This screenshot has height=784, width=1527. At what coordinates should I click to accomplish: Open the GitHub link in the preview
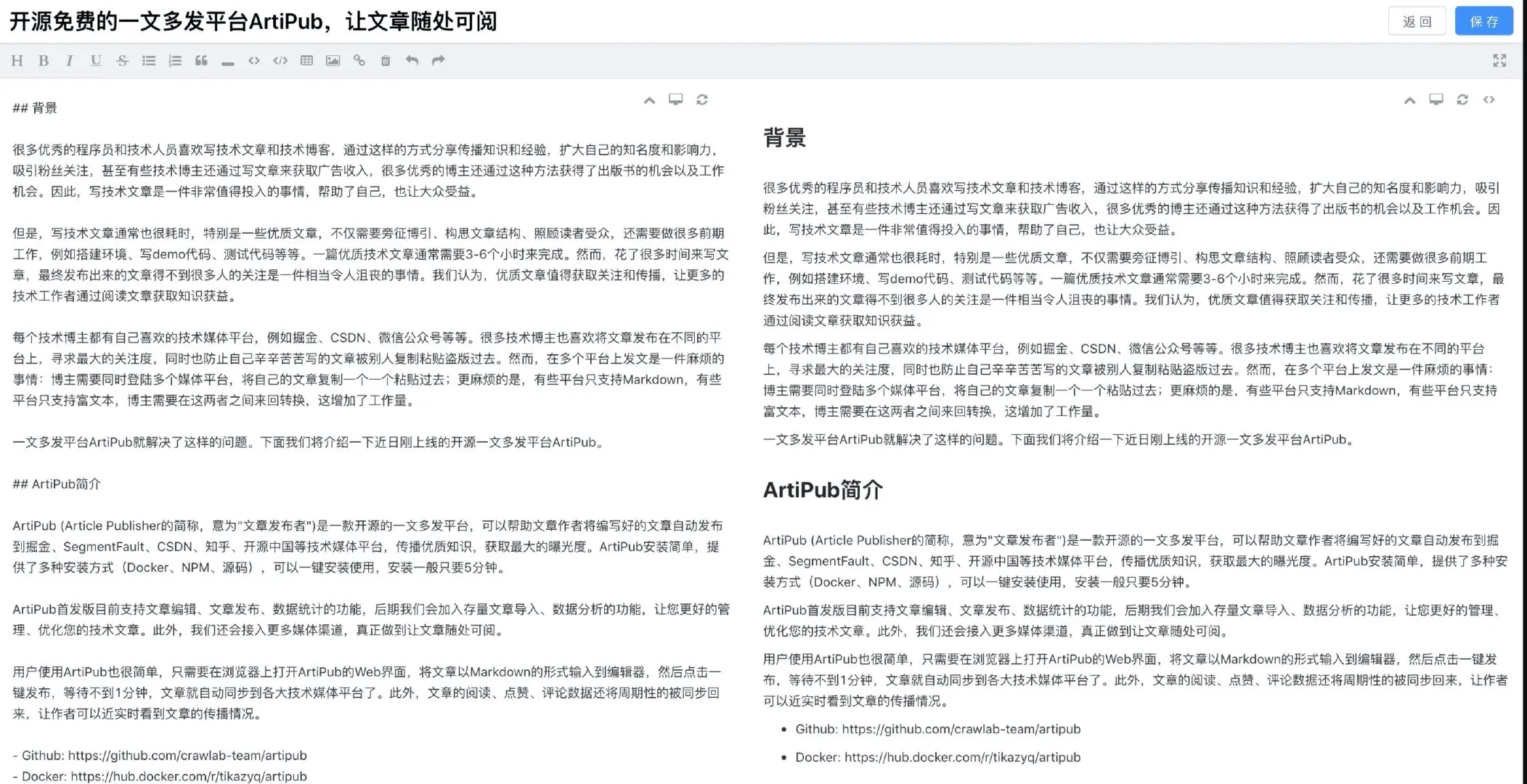(x=961, y=729)
